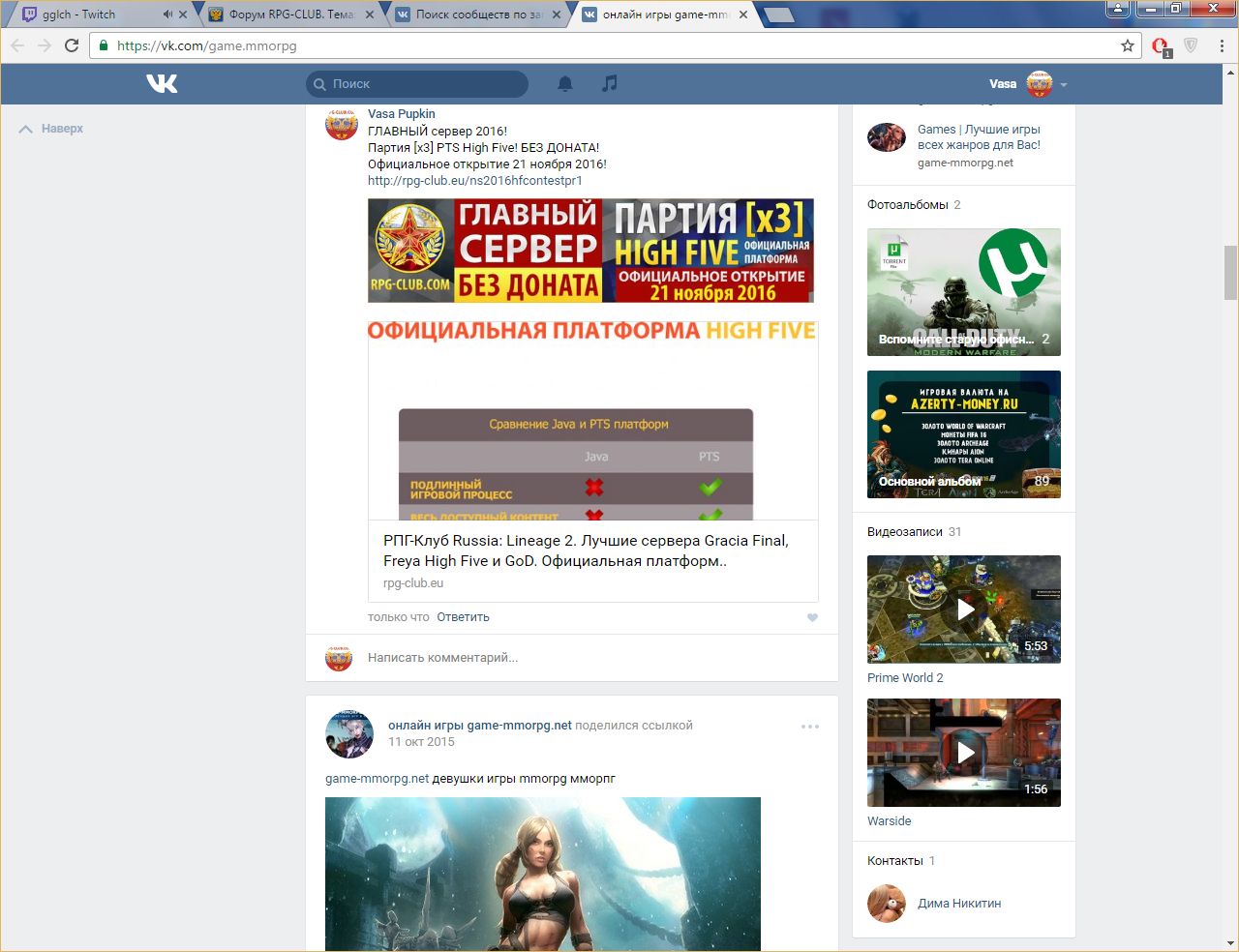Click Ответить reply link
1239x952 pixels.
pos(463,617)
